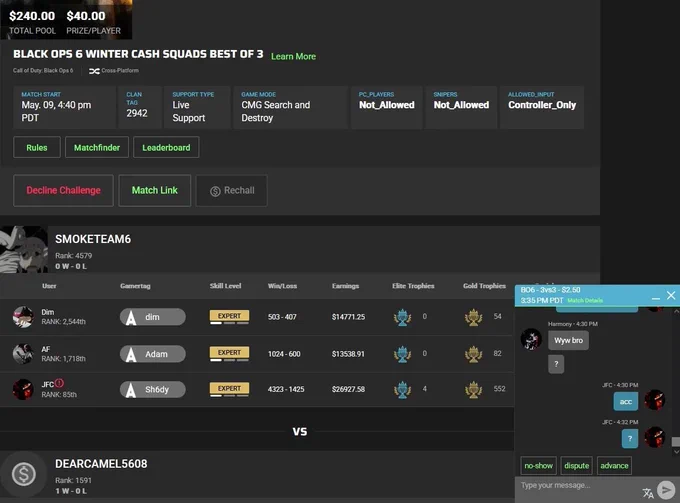Click the 4323 - 1425 win/loss value

coord(286,389)
